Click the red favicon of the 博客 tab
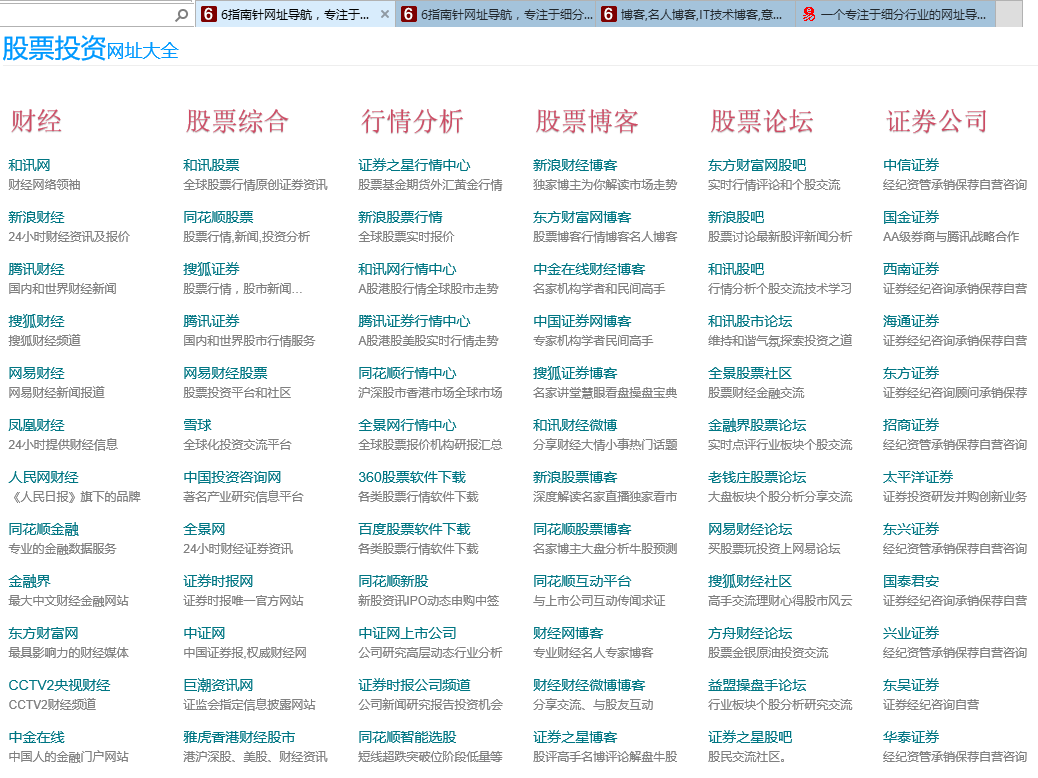Screen dimensions: 1038x778 (x=608, y=14)
